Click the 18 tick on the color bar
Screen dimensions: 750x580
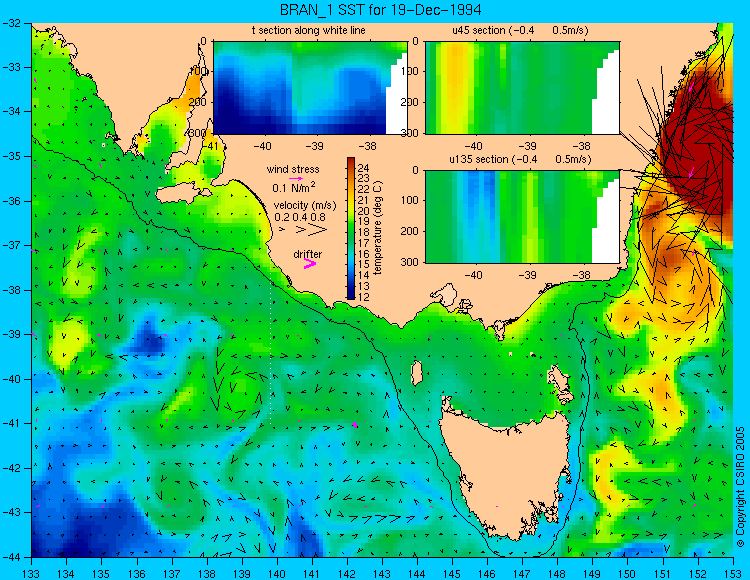[x=364, y=232]
